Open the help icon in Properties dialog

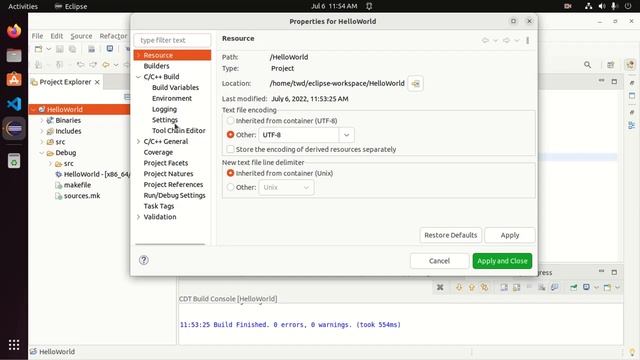tap(144, 260)
